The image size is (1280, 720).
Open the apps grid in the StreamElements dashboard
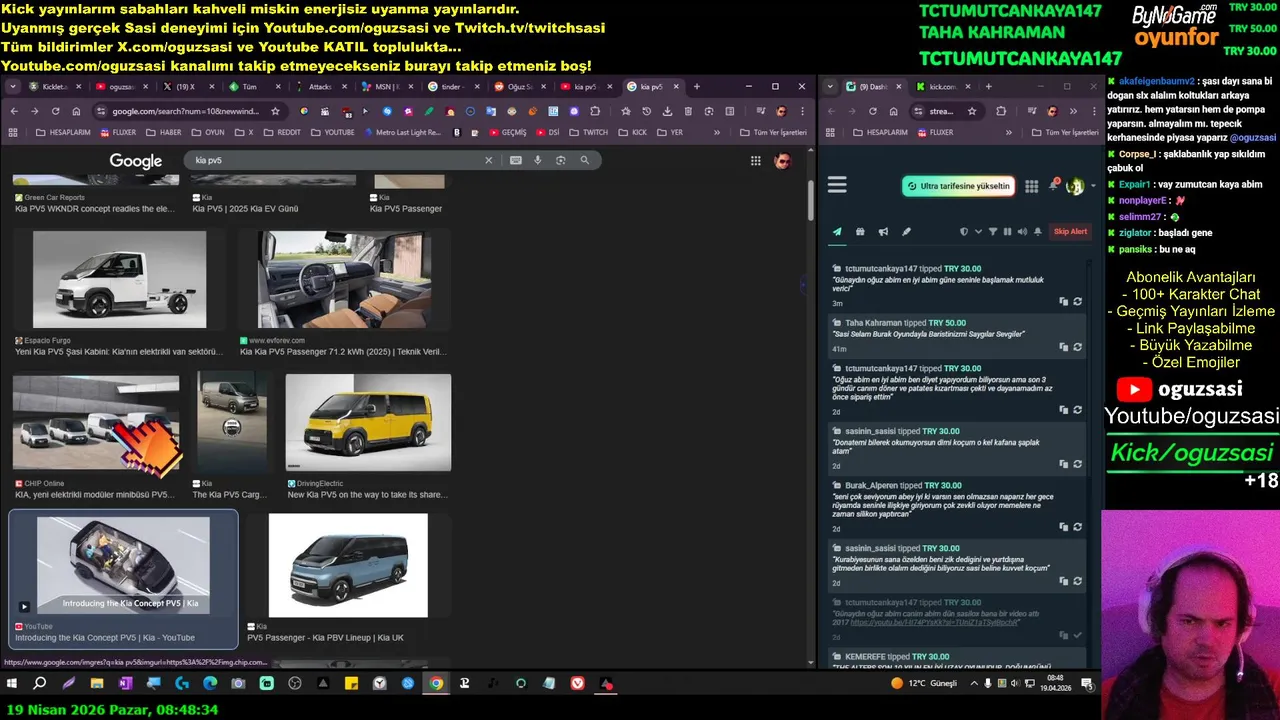[1031, 186]
